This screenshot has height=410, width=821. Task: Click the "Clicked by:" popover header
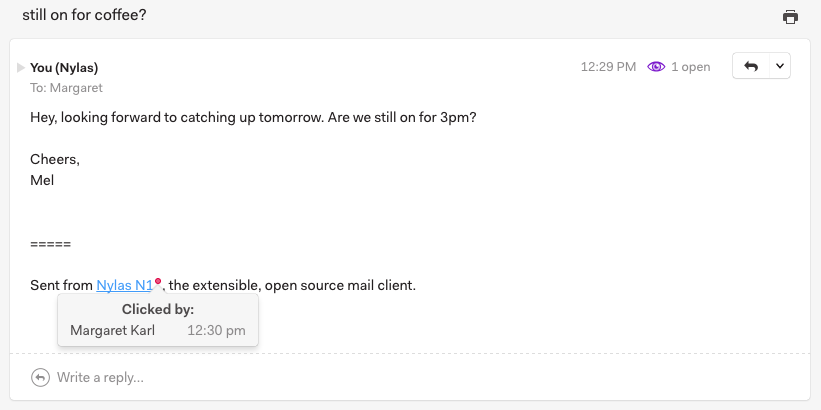click(x=158, y=309)
